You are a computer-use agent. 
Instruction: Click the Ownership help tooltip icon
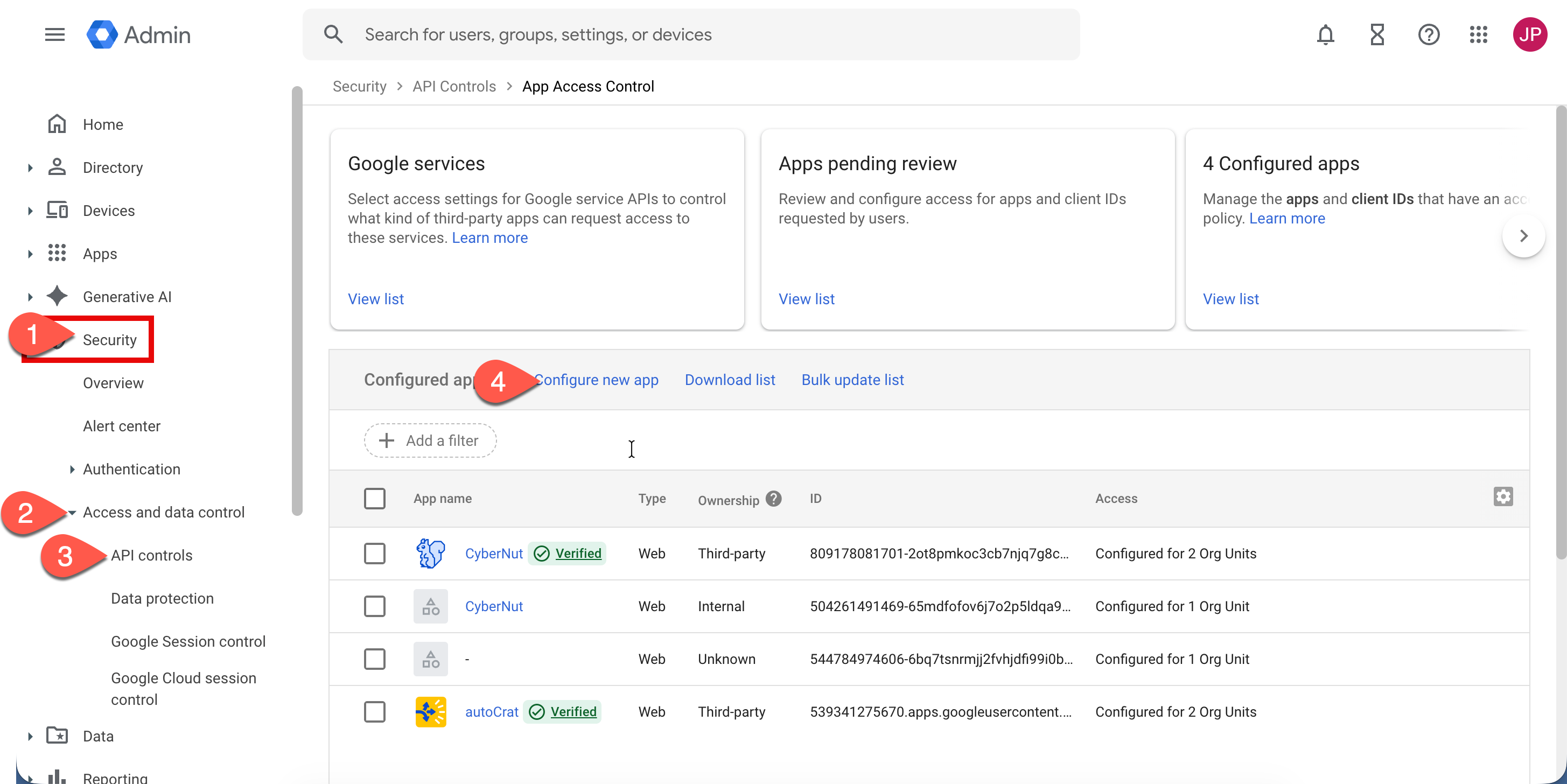tap(773, 499)
